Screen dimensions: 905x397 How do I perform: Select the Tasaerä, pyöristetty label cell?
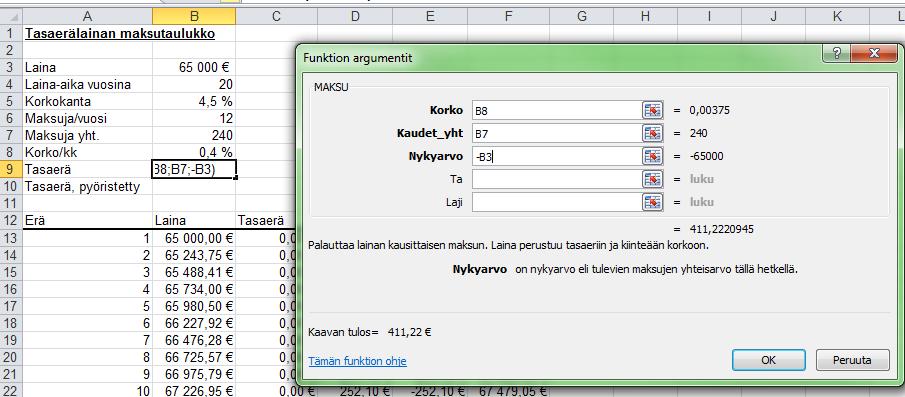(88, 186)
